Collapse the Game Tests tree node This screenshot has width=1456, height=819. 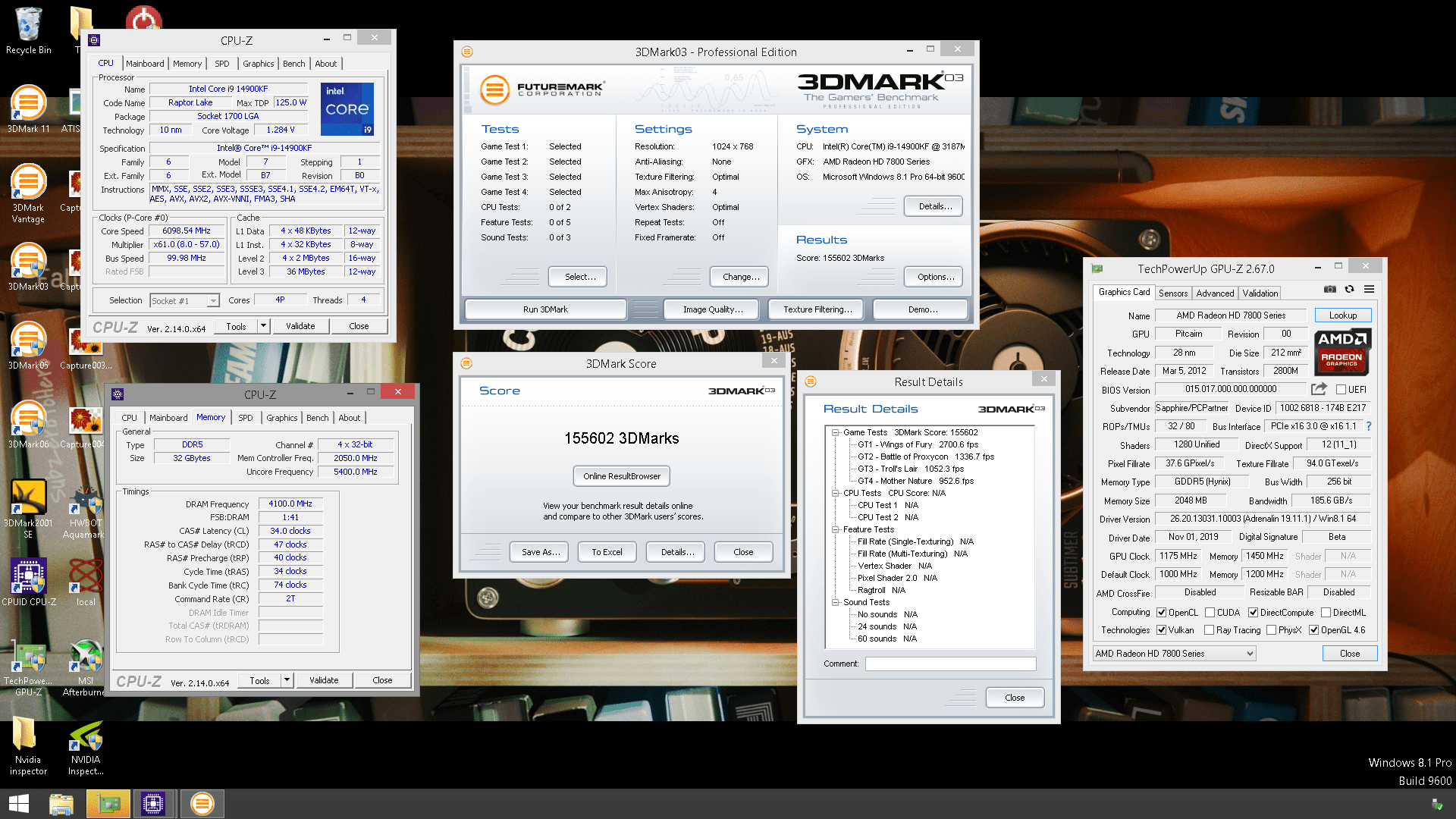(x=835, y=433)
